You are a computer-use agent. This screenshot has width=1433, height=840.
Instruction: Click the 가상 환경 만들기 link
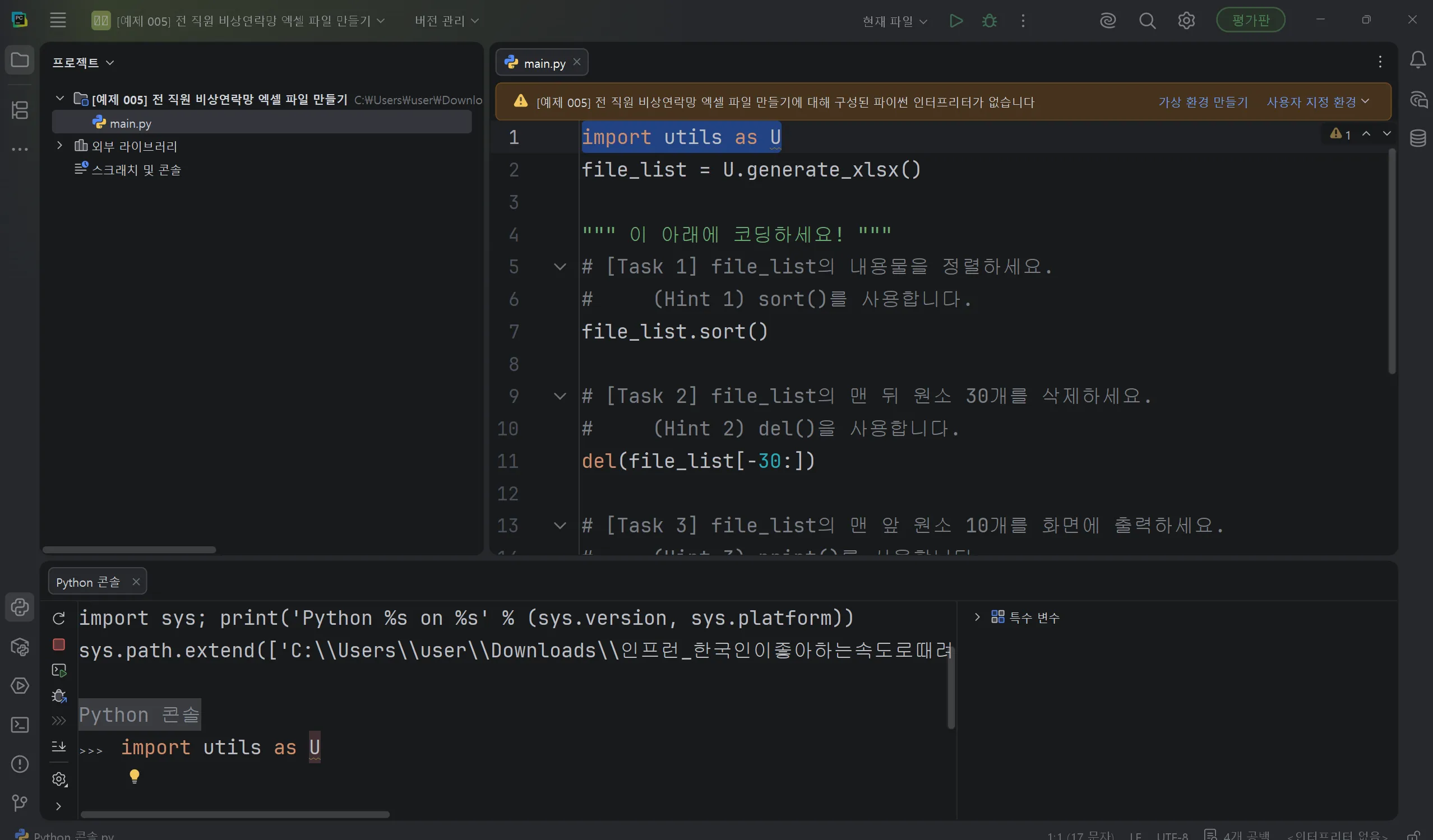click(1203, 102)
